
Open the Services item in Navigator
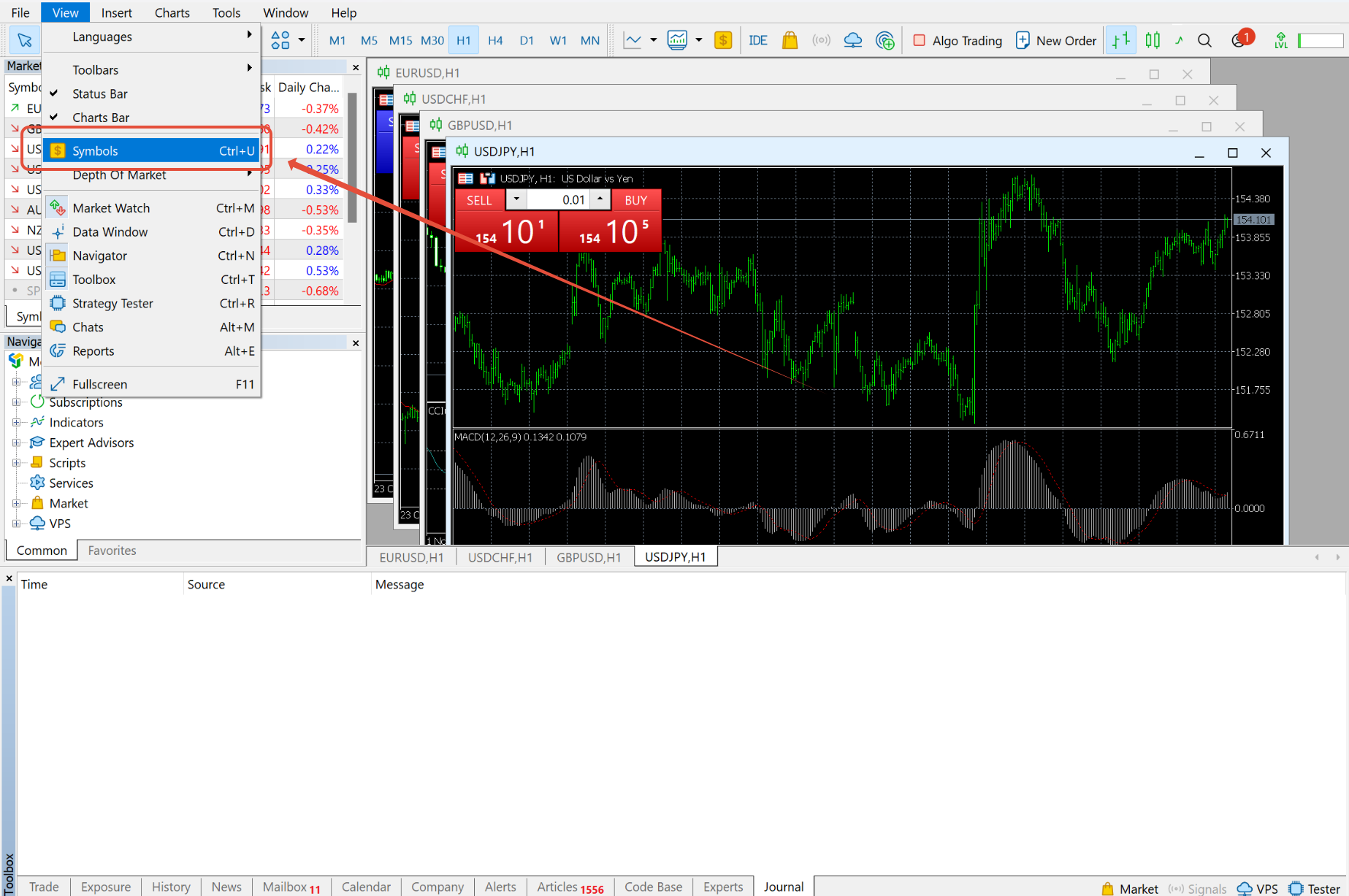[71, 483]
